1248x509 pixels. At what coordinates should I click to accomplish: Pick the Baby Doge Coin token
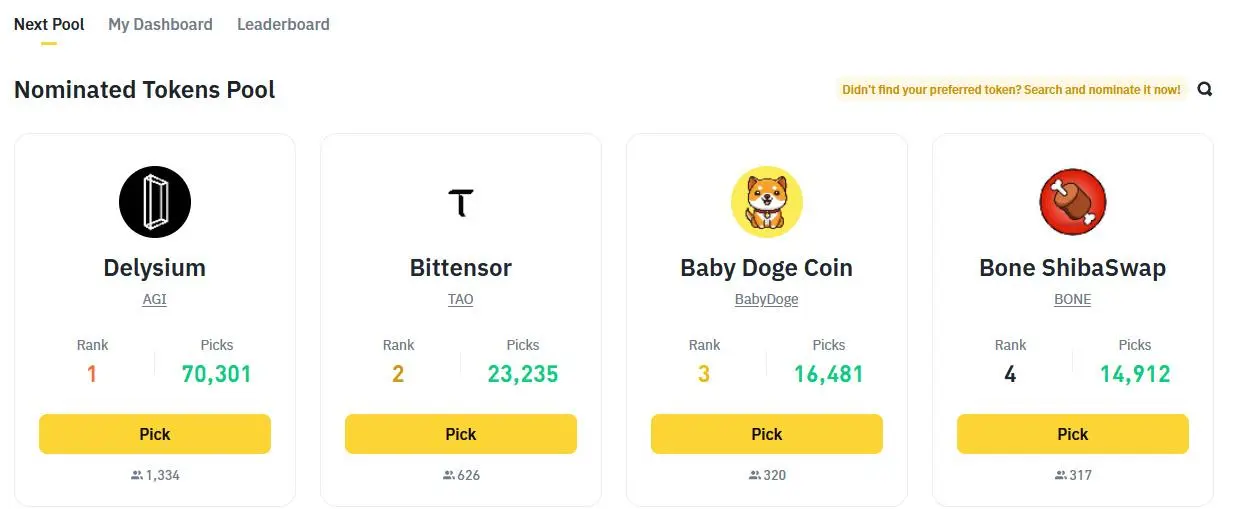(767, 434)
